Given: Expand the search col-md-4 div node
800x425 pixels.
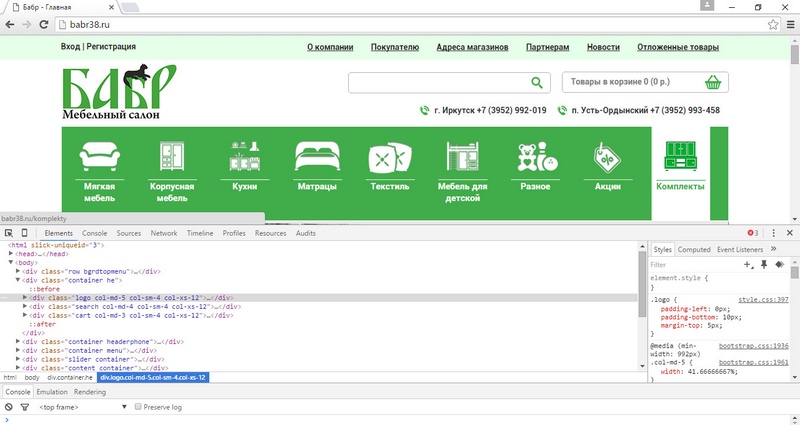Looking at the screenshot, I should tap(26, 307).
